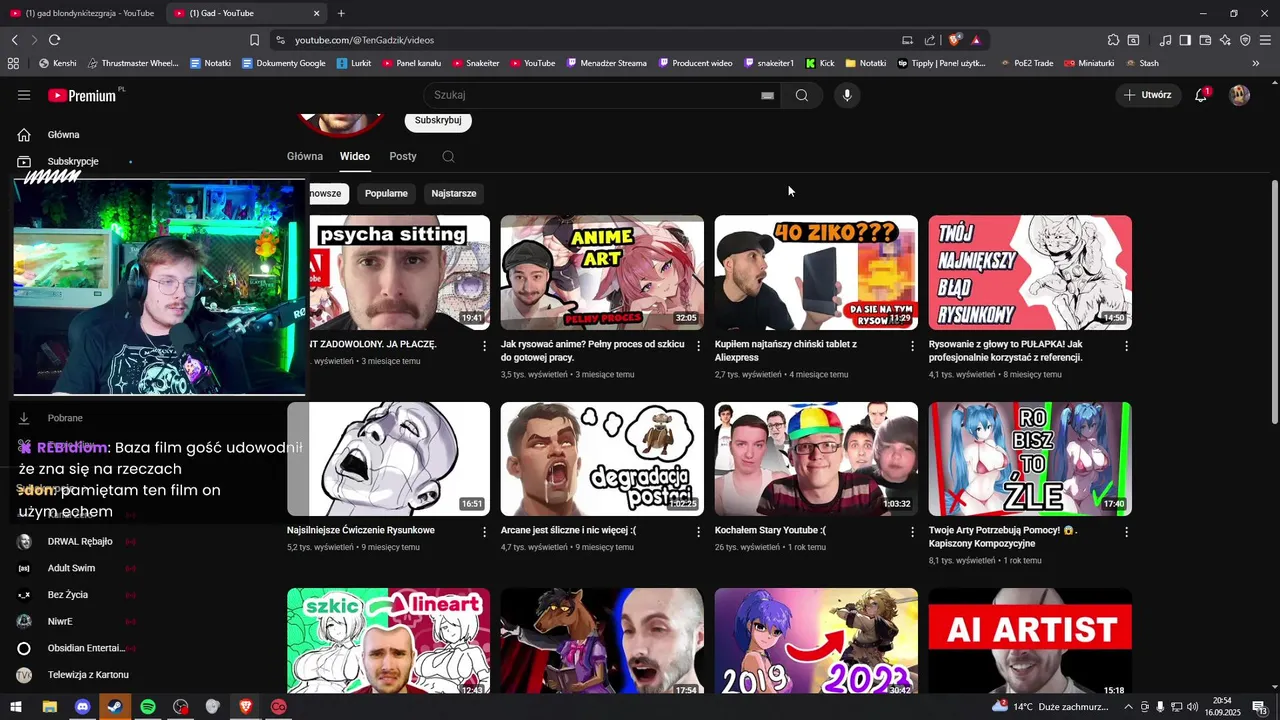This screenshot has height=720, width=1280.
Task: Filter videos by Popularne chip
Action: [x=386, y=193]
